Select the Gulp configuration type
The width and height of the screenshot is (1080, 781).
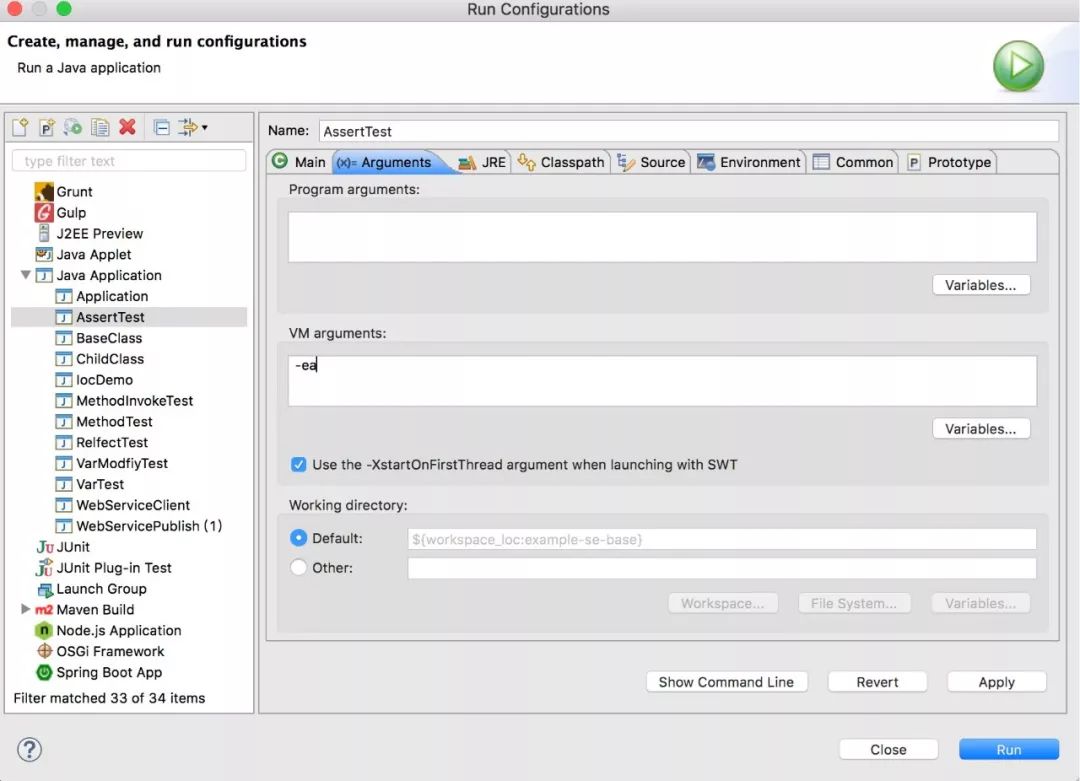[x=61, y=212]
